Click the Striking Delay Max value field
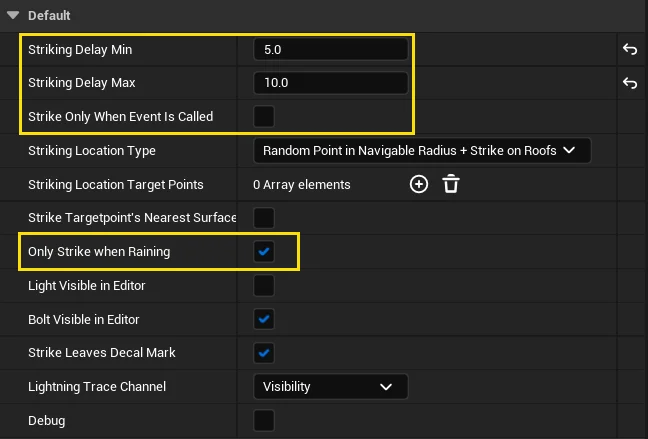The image size is (648, 439). pyautogui.click(x=330, y=83)
